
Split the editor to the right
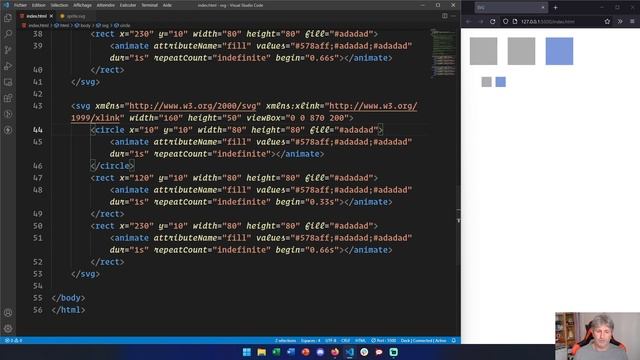(444, 16)
